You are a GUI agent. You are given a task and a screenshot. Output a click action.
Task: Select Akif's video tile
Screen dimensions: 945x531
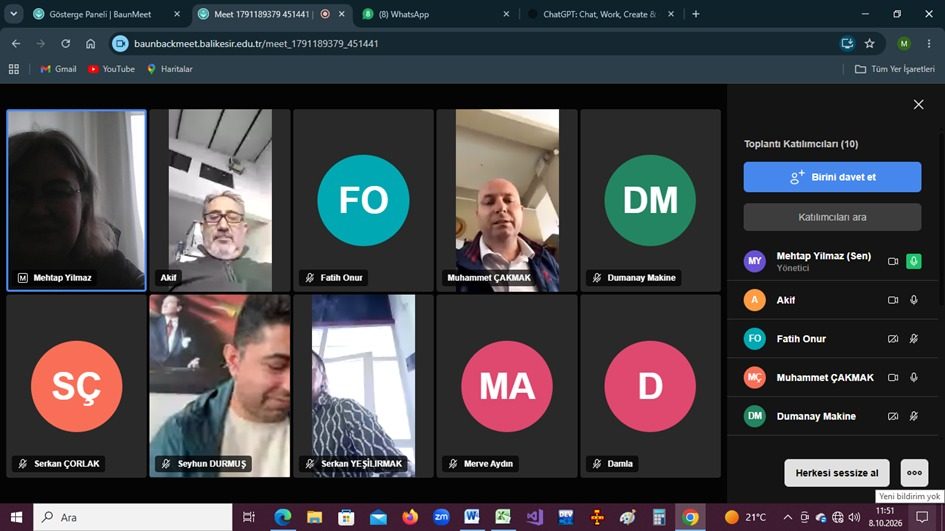tap(220, 200)
